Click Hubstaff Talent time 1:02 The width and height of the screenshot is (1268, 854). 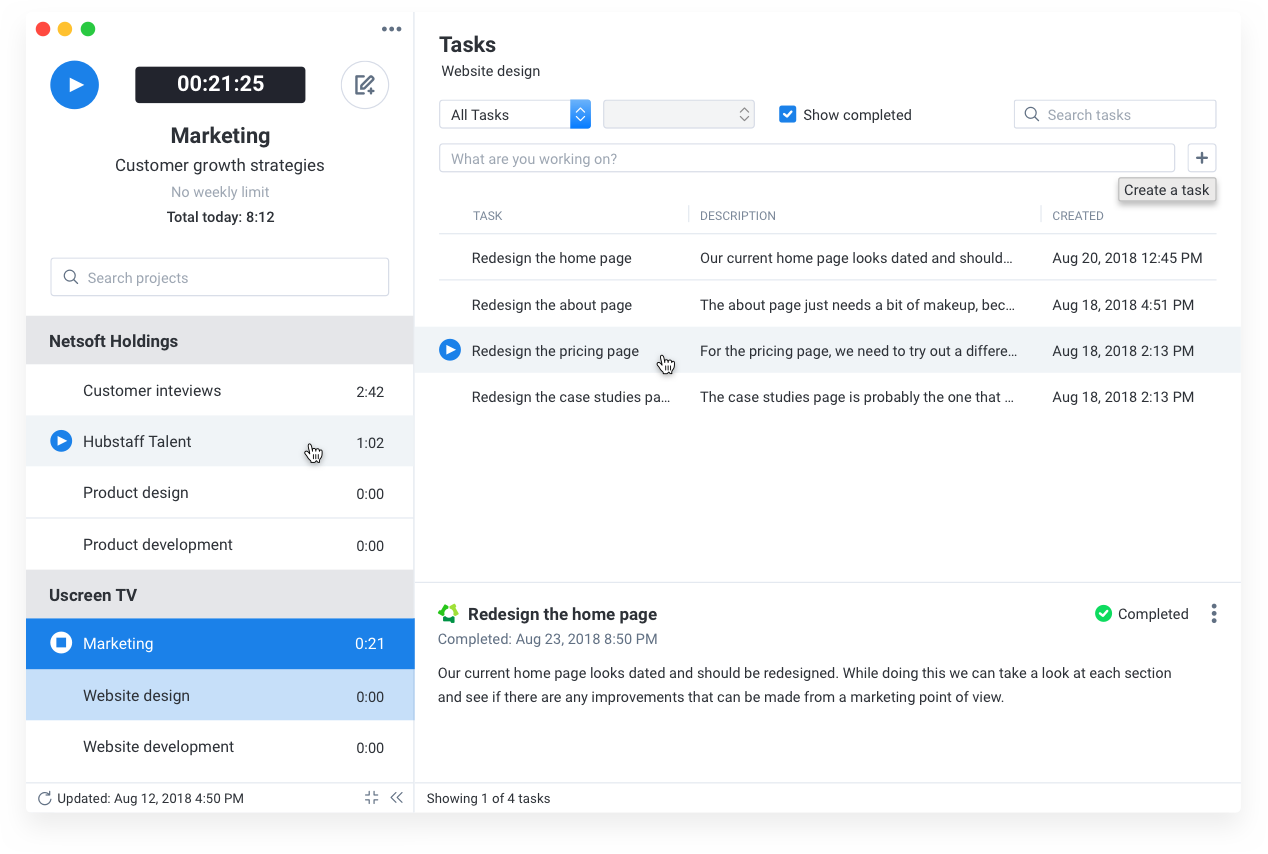tap(370, 443)
